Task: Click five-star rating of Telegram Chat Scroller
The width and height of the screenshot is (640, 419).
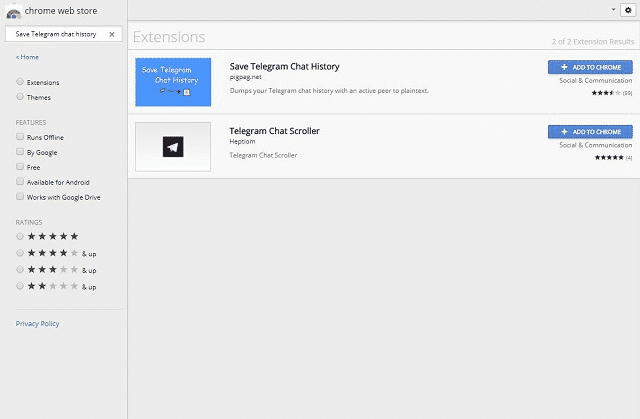Action: tap(609, 157)
